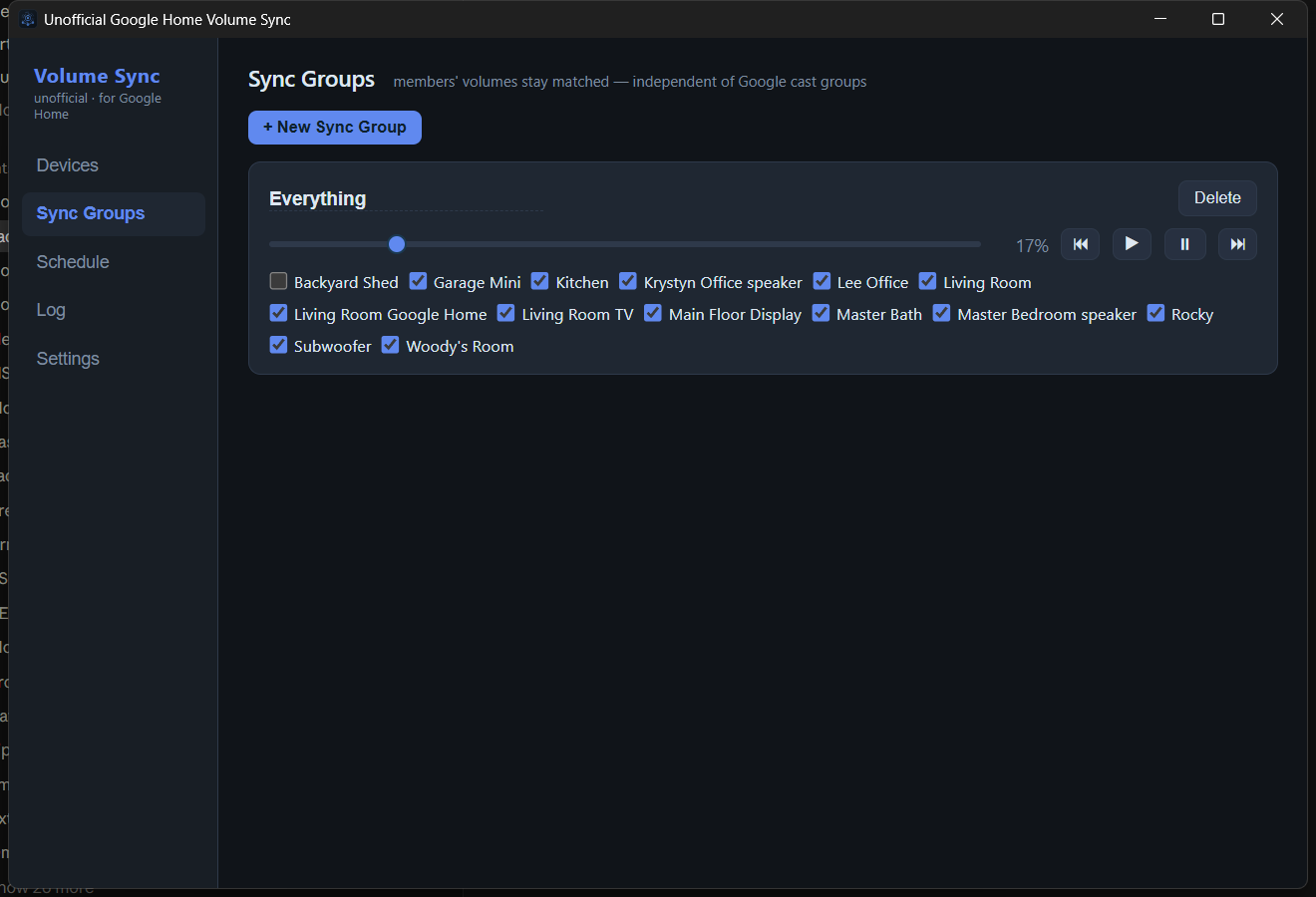Click the Sync Groups page heading
The height and width of the screenshot is (897, 1316).
311,80
